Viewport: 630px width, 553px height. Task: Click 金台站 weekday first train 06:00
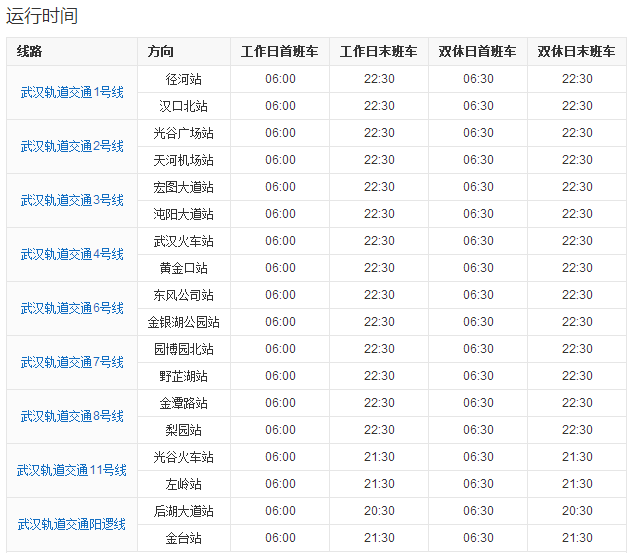coord(280,538)
